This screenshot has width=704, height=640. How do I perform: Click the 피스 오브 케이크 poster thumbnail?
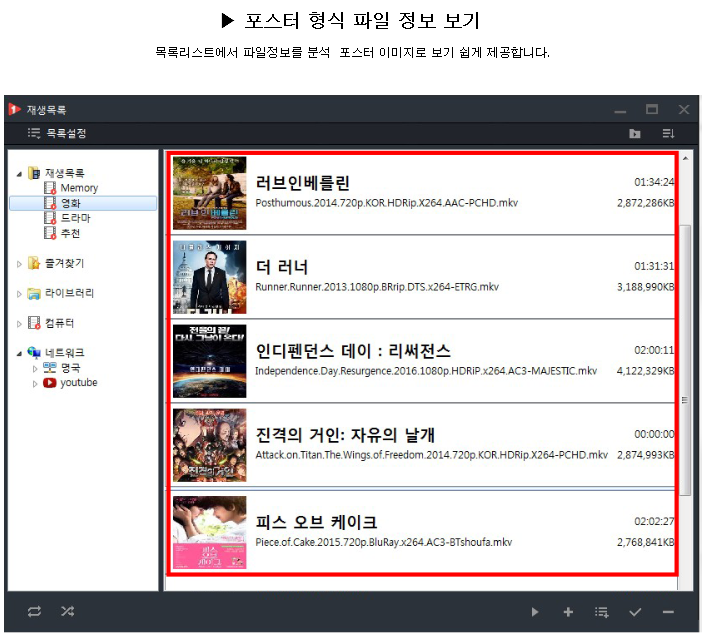click(x=210, y=533)
